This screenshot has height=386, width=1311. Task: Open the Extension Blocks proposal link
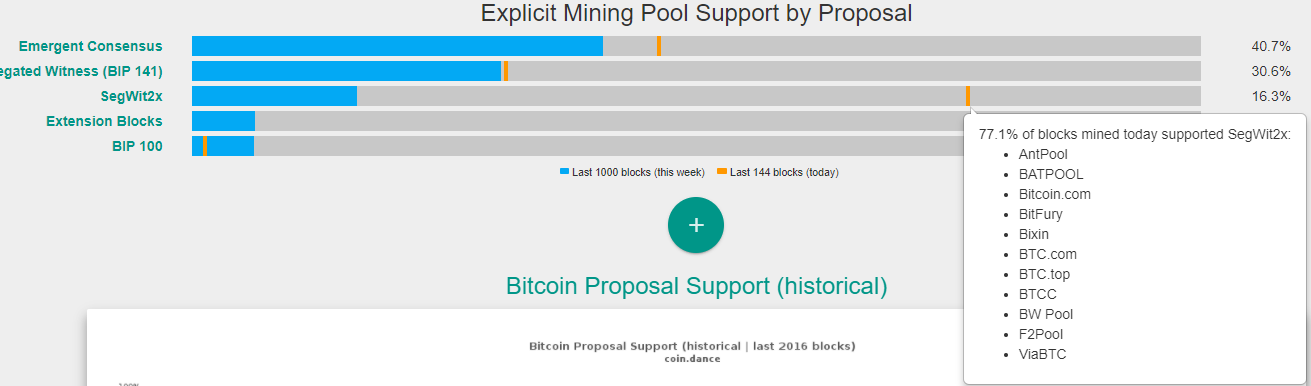[104, 121]
